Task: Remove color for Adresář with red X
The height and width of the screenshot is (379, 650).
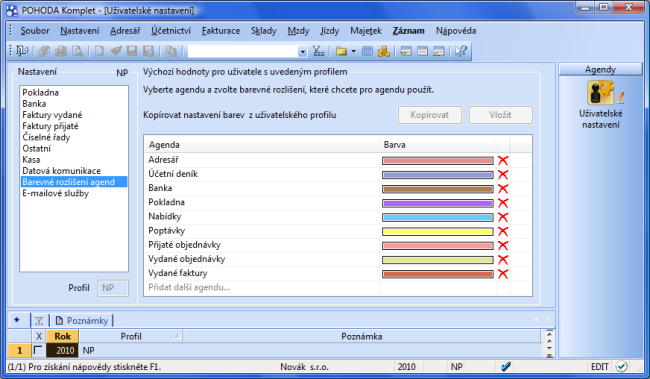Action: (503, 160)
